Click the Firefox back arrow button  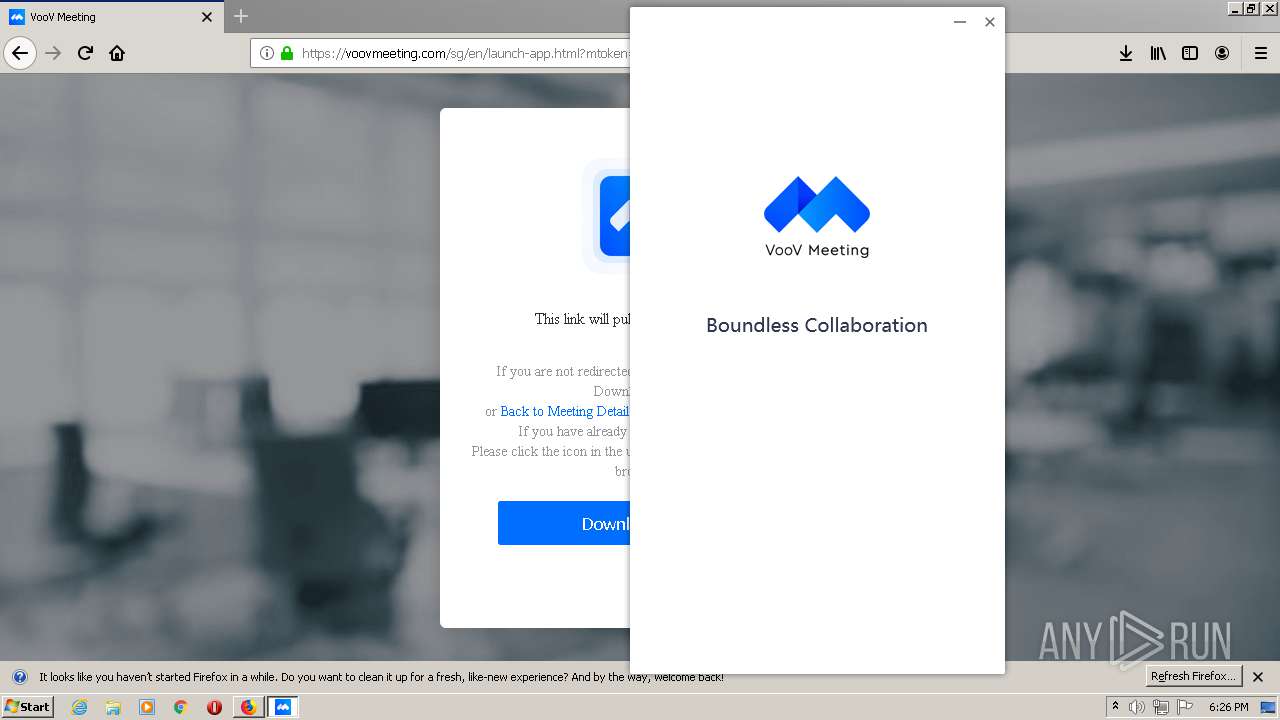click(x=20, y=53)
